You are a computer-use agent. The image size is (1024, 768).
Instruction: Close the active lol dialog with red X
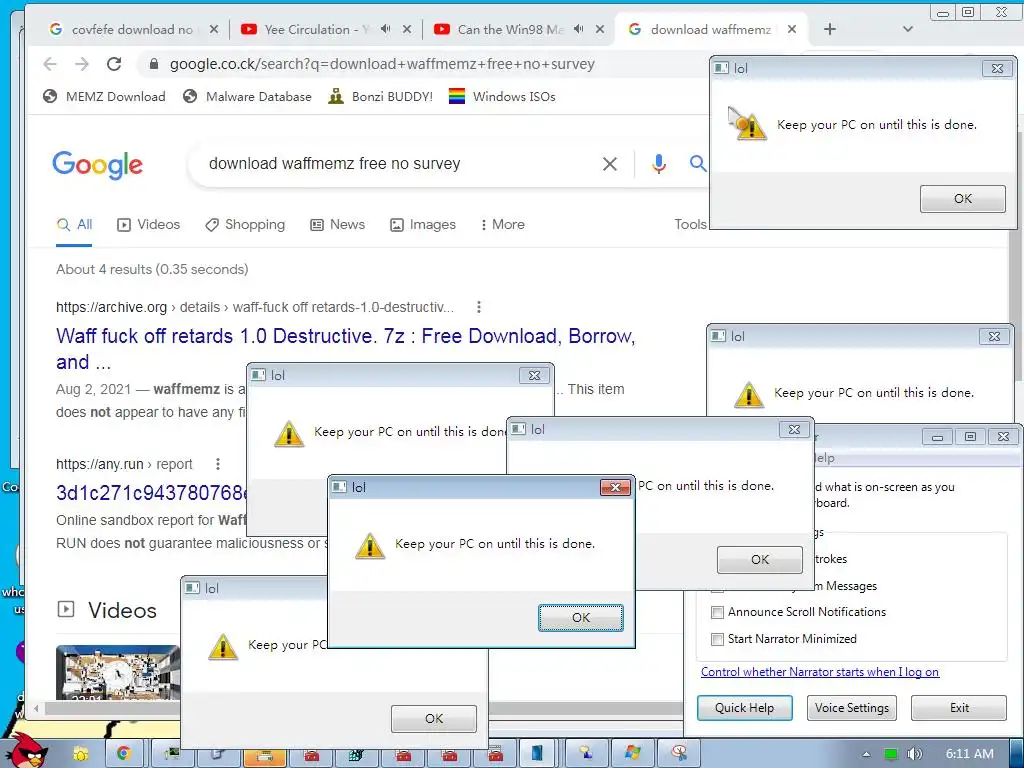click(615, 487)
